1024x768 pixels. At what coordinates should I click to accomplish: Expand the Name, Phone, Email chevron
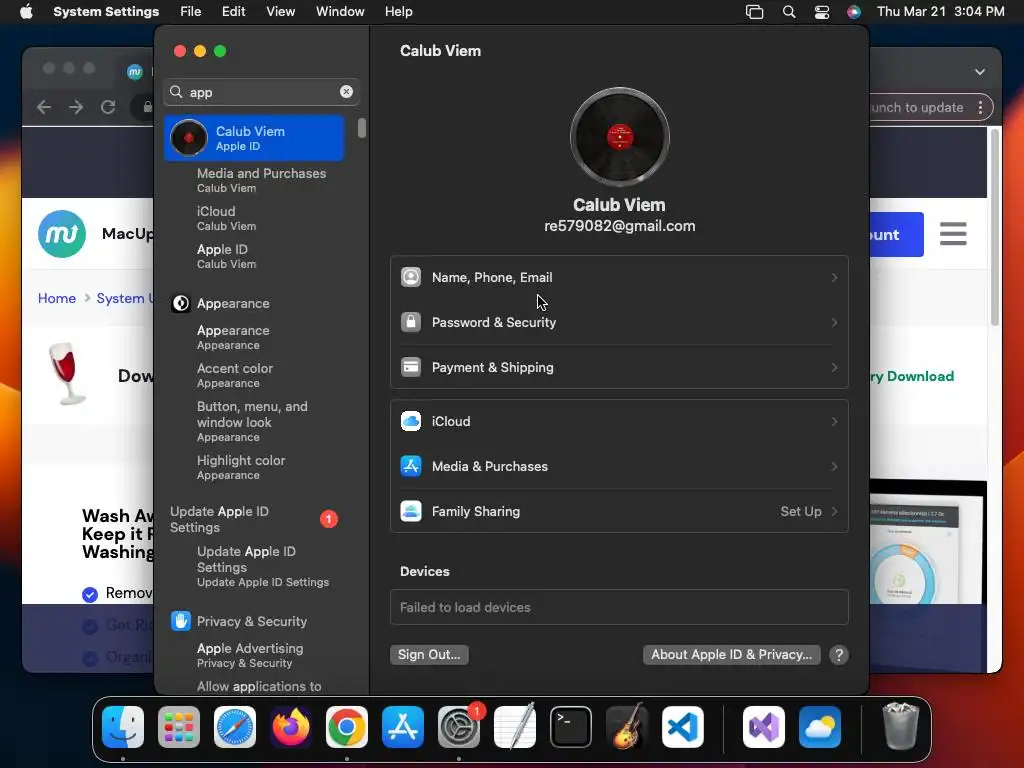click(834, 278)
